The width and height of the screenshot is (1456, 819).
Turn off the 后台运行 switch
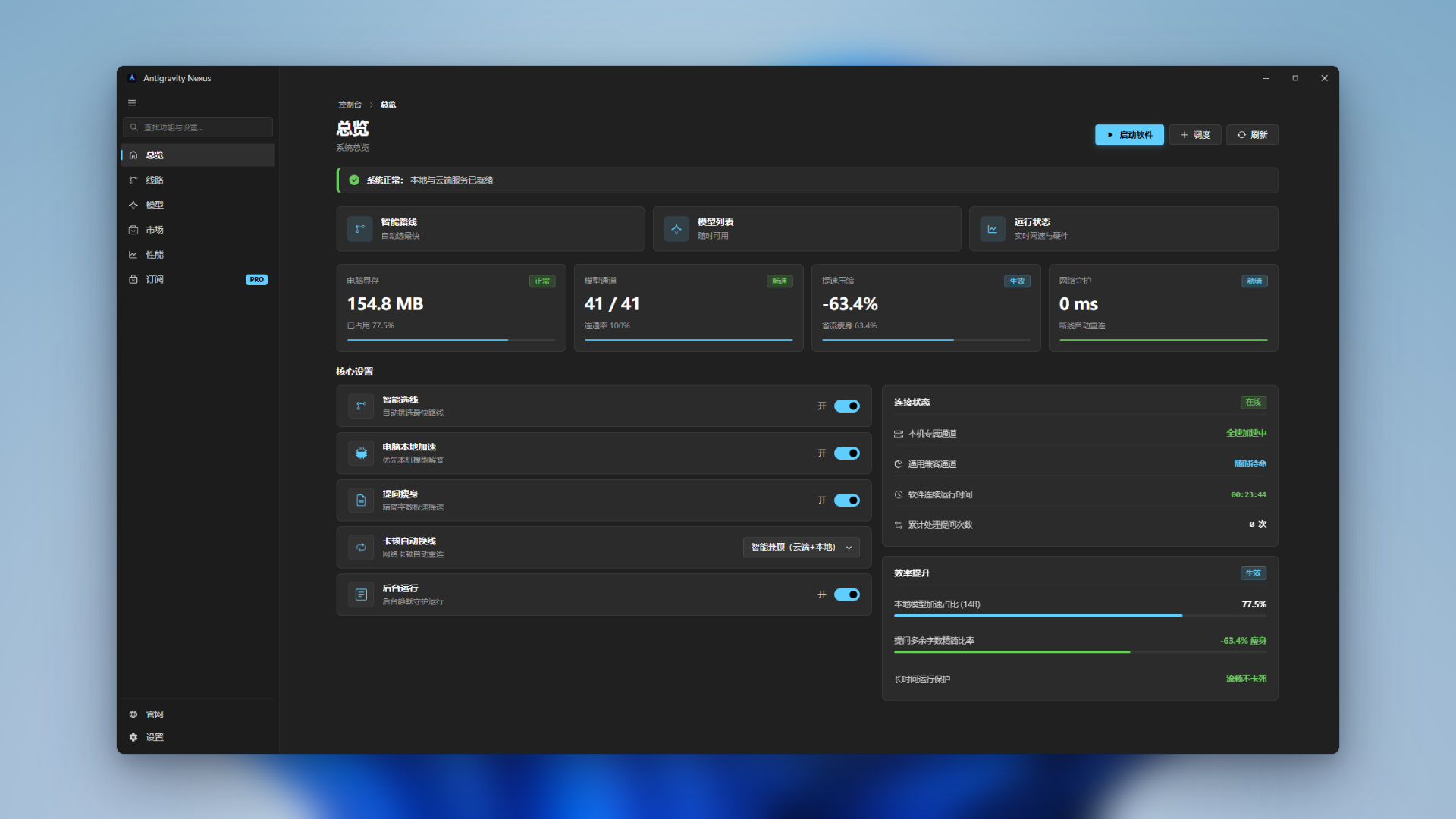846,595
